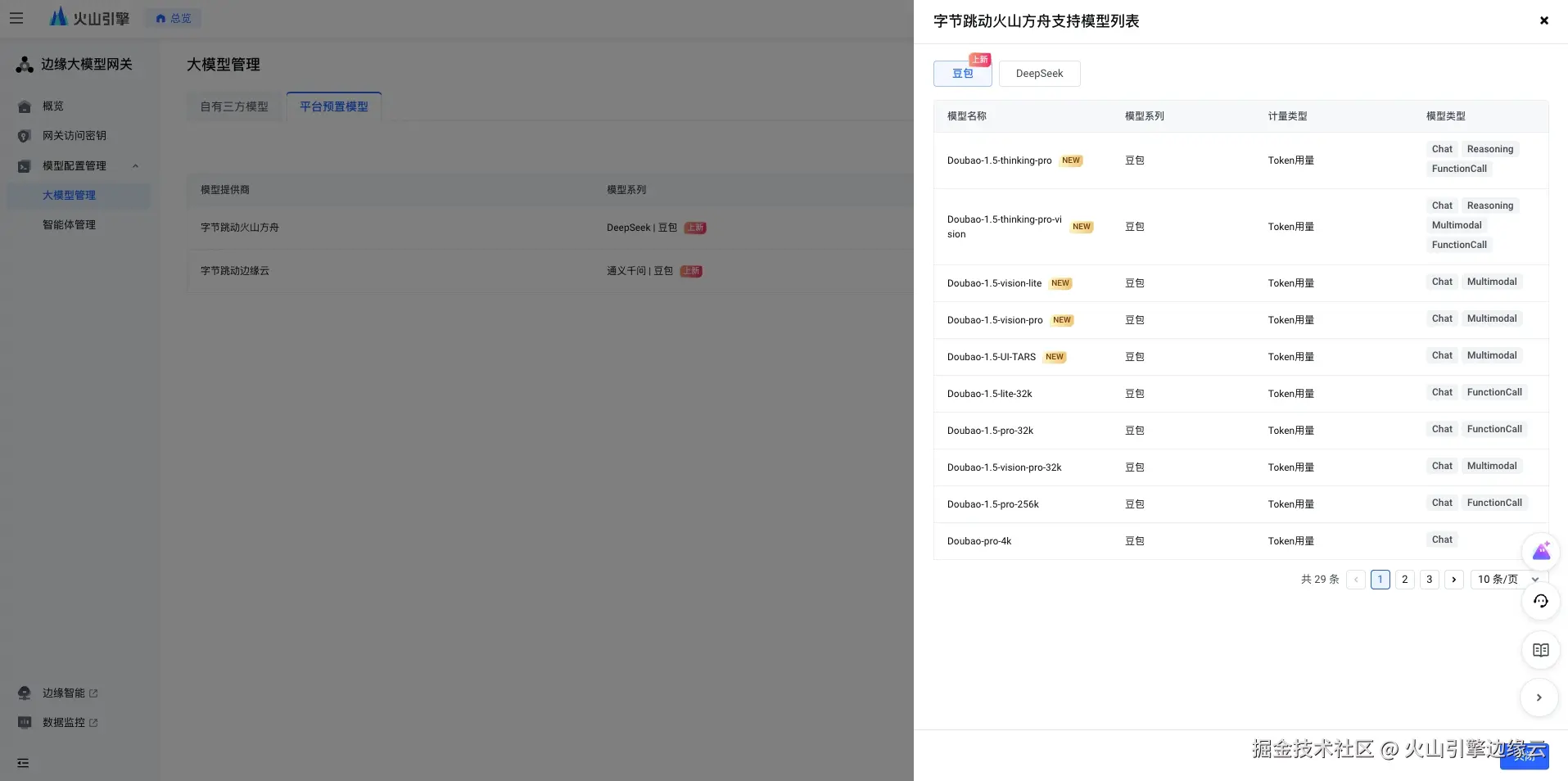This screenshot has width=1568, height=781.
Task: Open the AI assistant floating icon
Action: (1541, 551)
